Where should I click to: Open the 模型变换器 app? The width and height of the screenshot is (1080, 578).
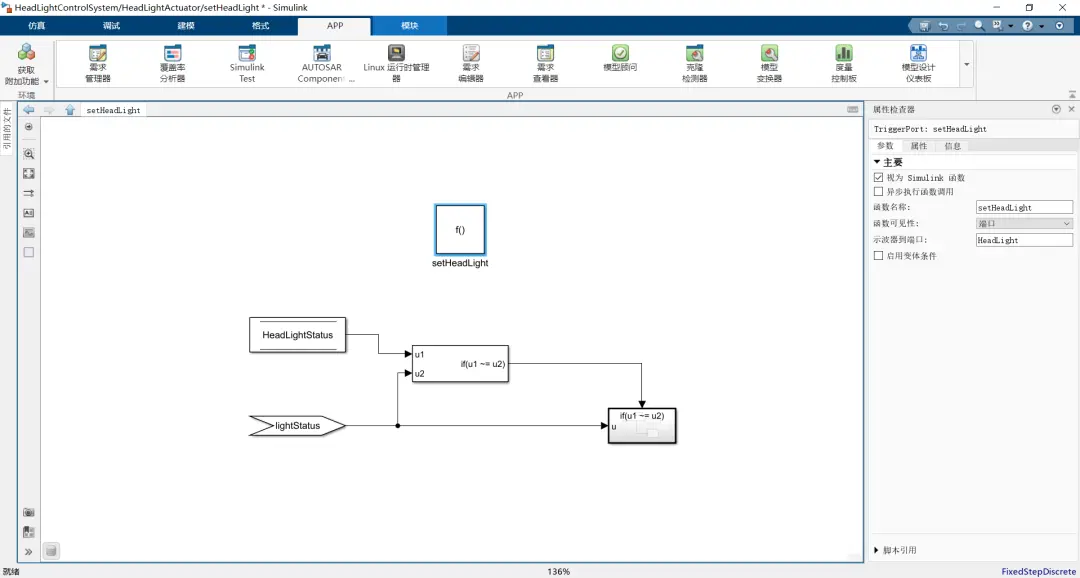(769, 63)
